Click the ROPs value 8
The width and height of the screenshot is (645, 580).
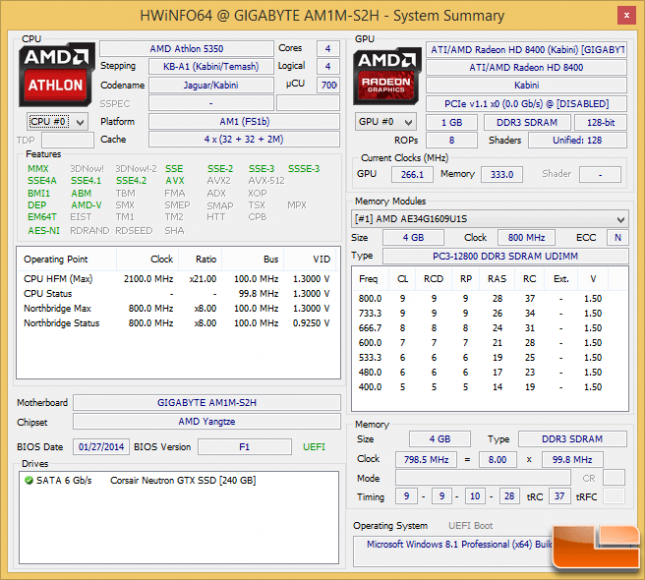tap(452, 140)
